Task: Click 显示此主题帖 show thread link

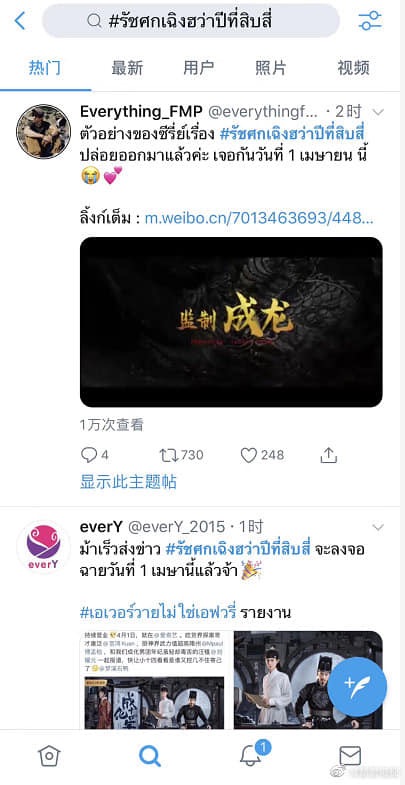Action: click(x=128, y=482)
